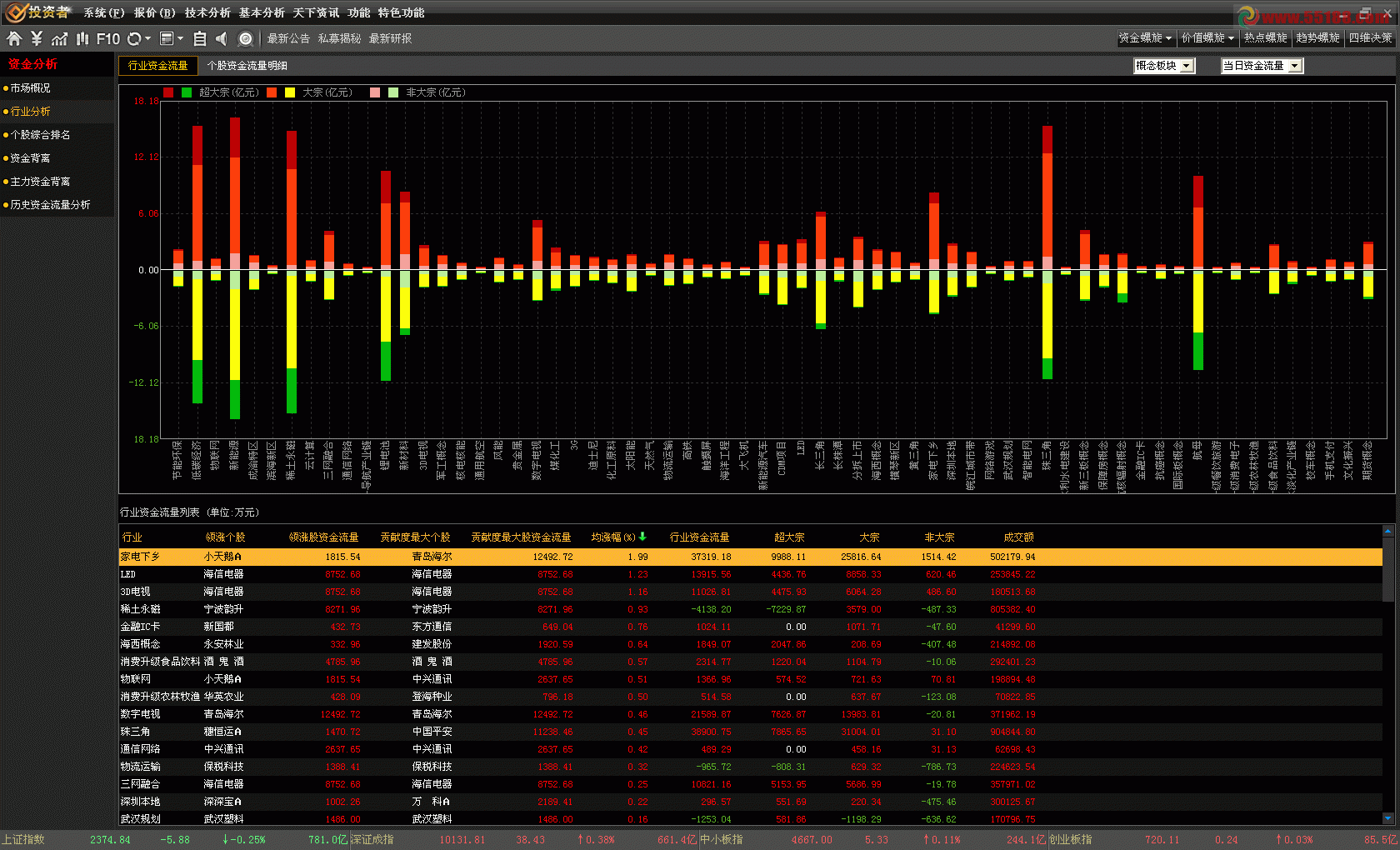Viewport: 1400px width, 850px height.
Task: Click 宁波韵升 in the 领涨个股 column
Action: (x=224, y=609)
